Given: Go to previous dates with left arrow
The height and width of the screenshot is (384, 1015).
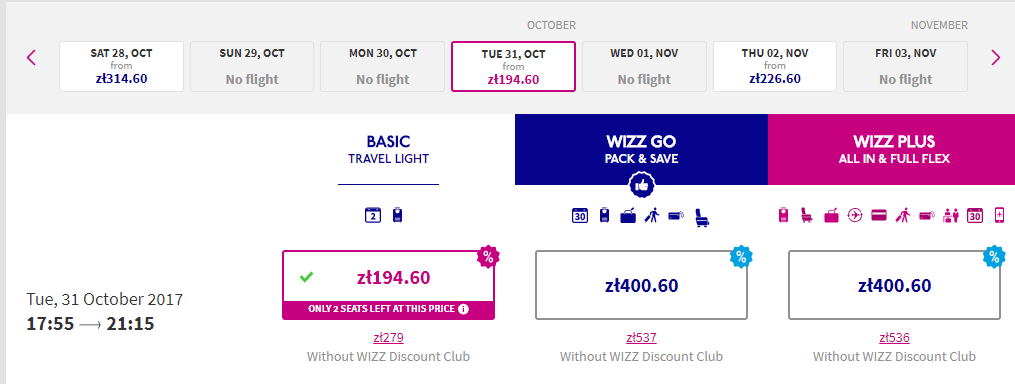Looking at the screenshot, I should (31, 58).
